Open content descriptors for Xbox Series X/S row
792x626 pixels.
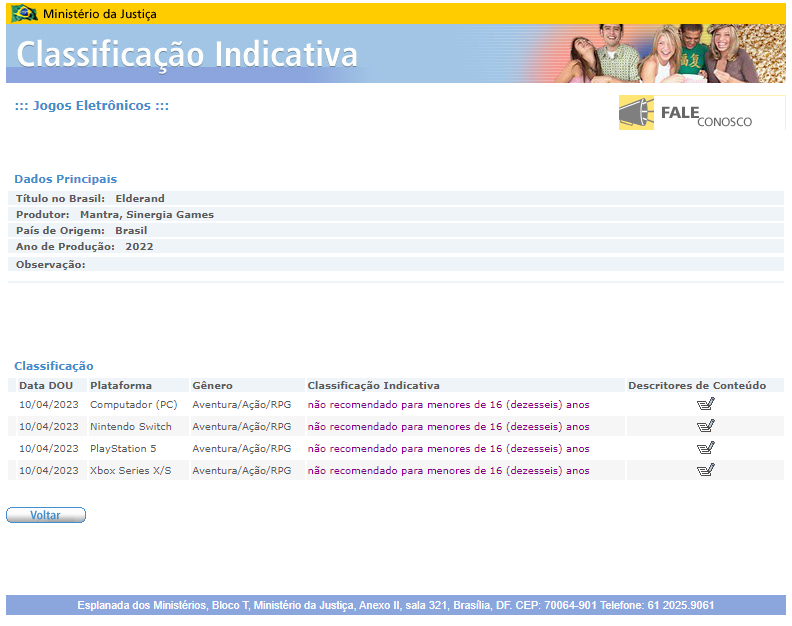pos(705,470)
